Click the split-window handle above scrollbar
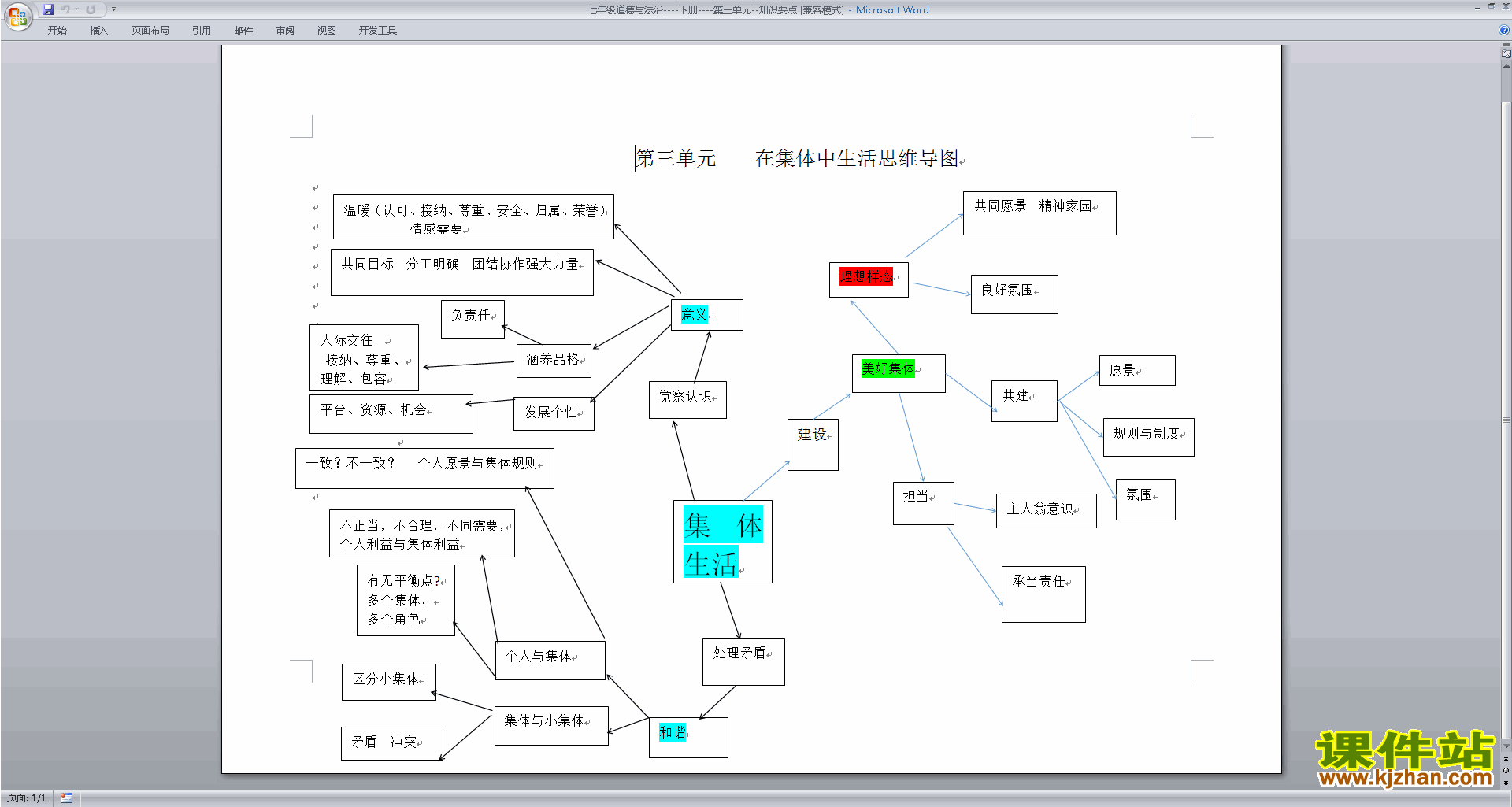The height and width of the screenshot is (807, 1512). pos(1506,45)
